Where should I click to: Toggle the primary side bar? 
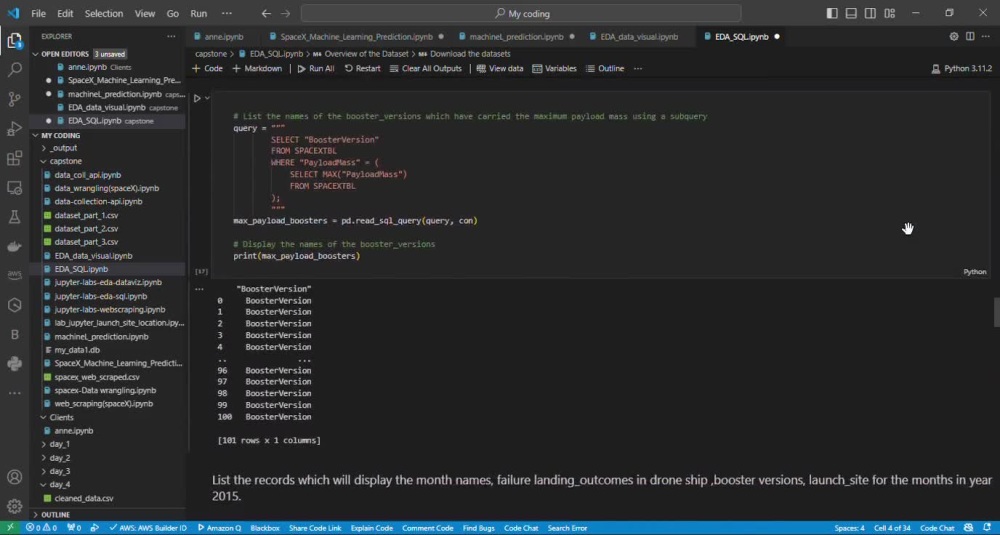[x=832, y=13]
